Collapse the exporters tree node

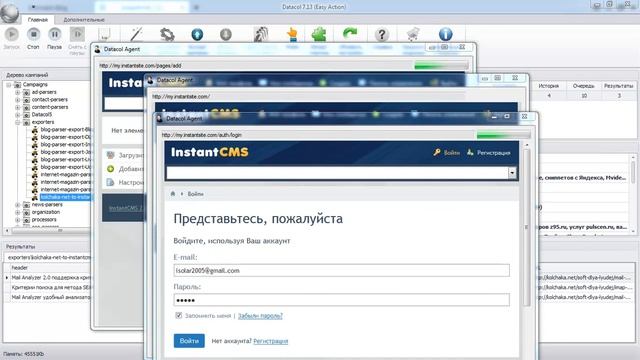[18, 122]
